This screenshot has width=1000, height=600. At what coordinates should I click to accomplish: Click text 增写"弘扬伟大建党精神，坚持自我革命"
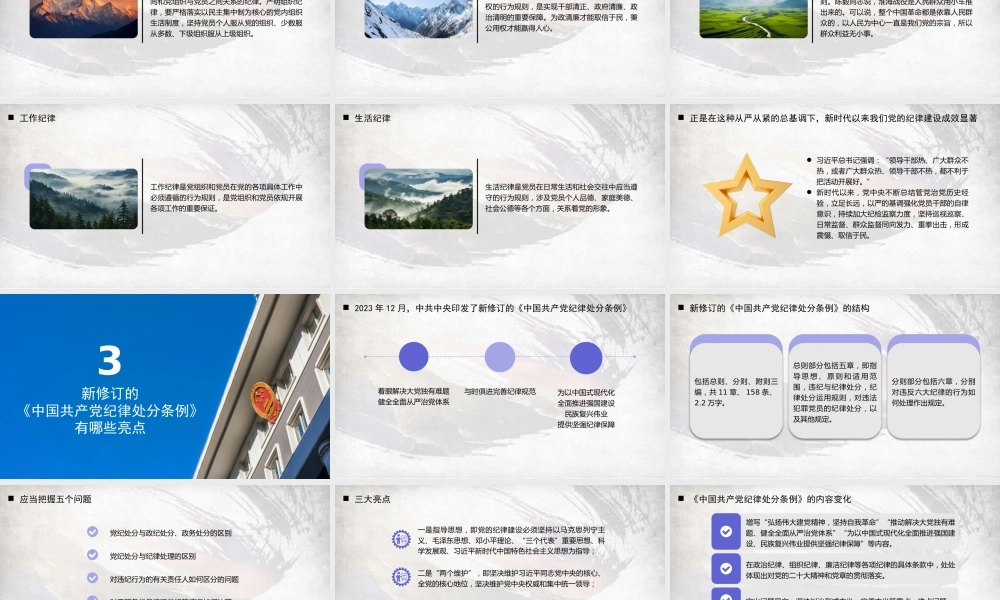pyautogui.click(x=851, y=533)
